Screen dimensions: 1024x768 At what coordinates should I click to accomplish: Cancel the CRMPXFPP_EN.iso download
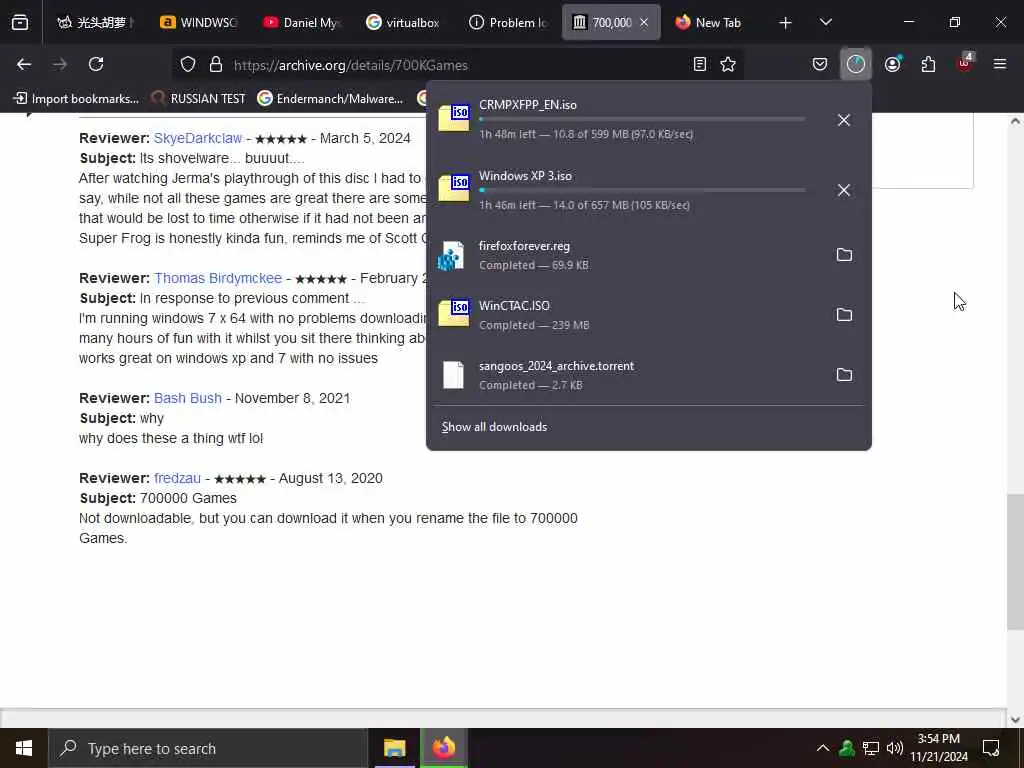click(x=844, y=120)
